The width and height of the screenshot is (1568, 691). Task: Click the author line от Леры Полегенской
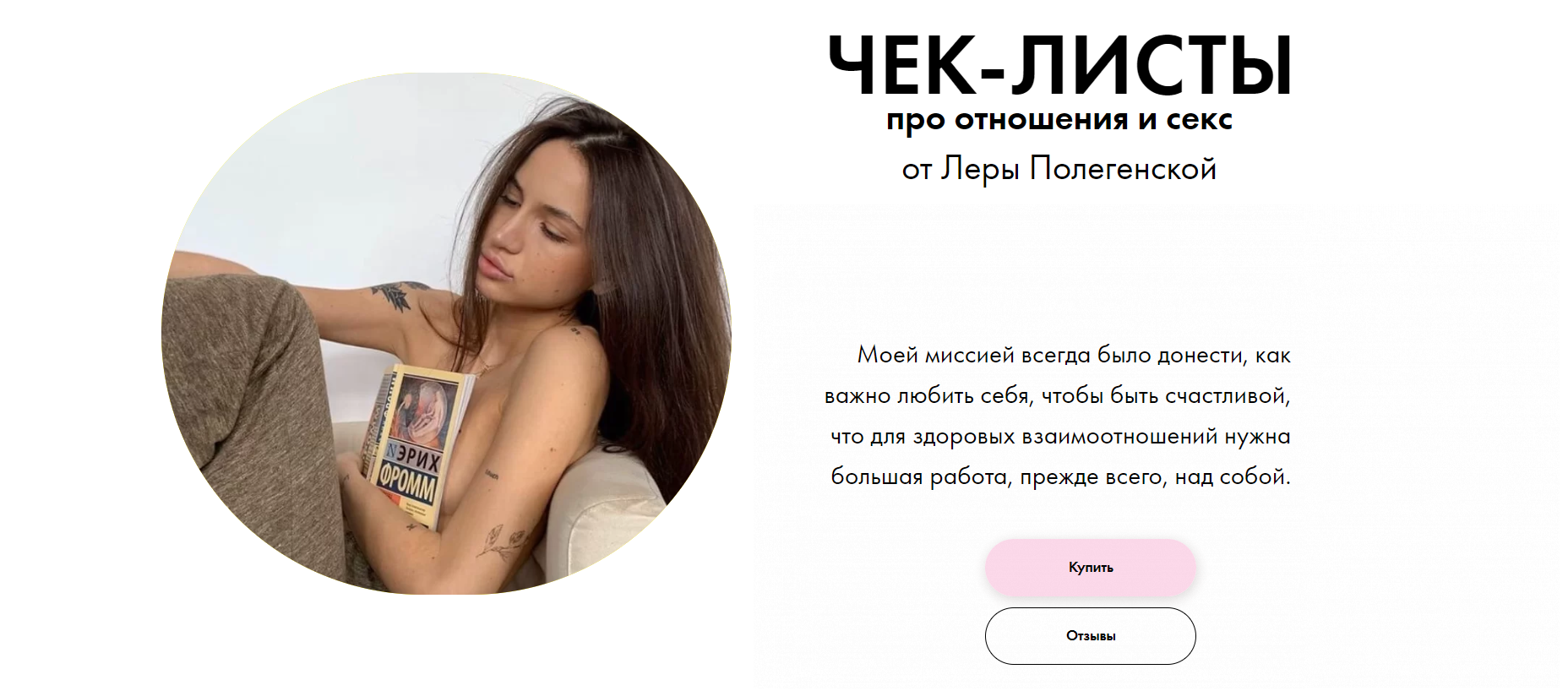pyautogui.click(x=1059, y=170)
